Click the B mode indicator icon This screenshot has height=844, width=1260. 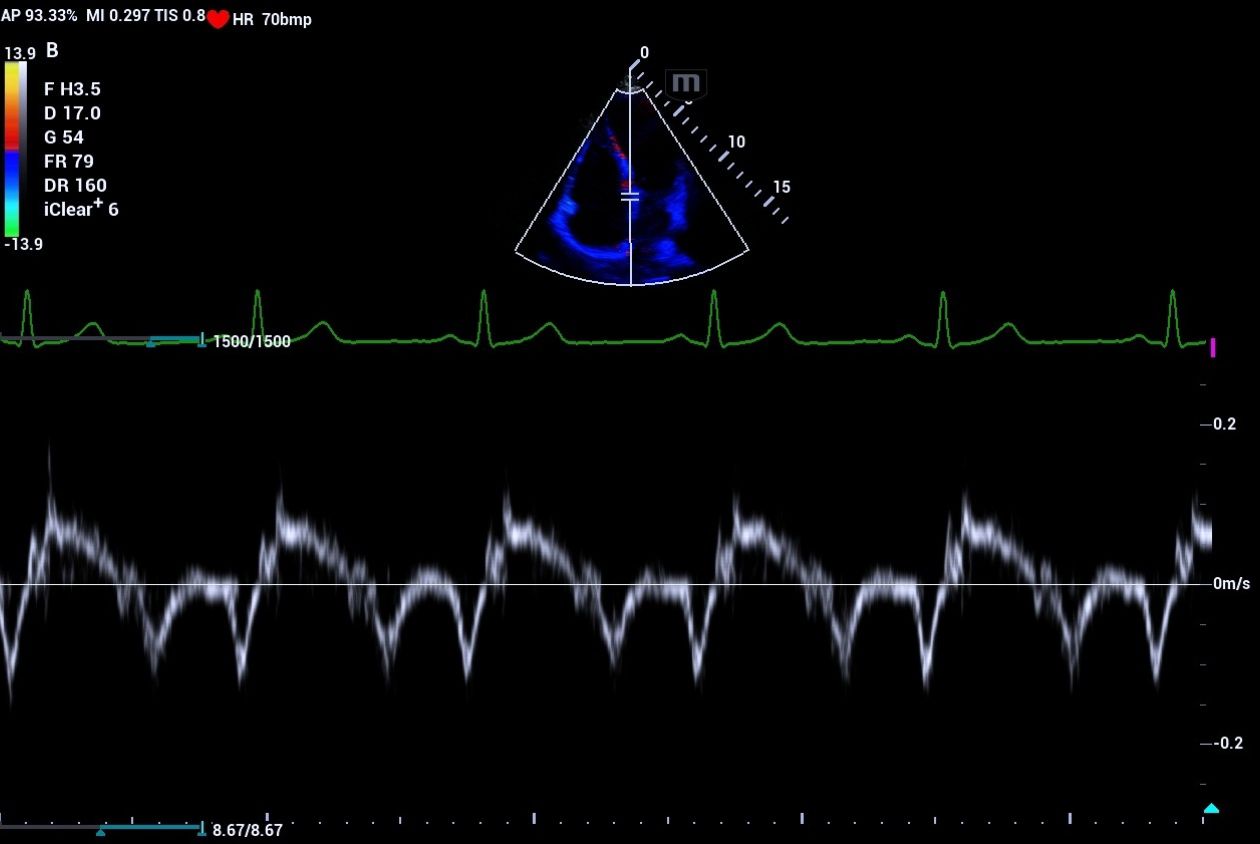click(51, 49)
